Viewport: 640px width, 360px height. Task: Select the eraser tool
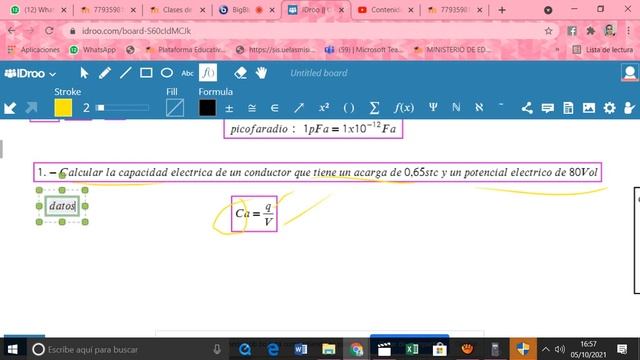pos(240,73)
